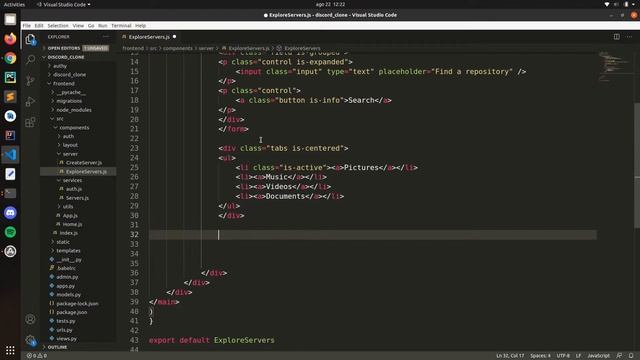
Task: Open views.py in the explorer
Action: tap(66, 338)
